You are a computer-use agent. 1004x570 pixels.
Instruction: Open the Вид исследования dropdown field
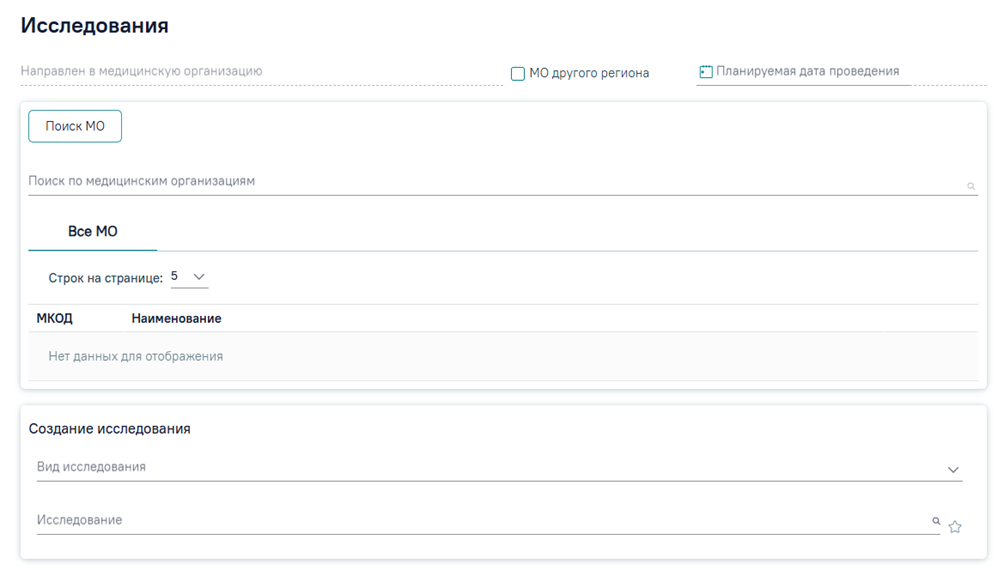pos(499,468)
